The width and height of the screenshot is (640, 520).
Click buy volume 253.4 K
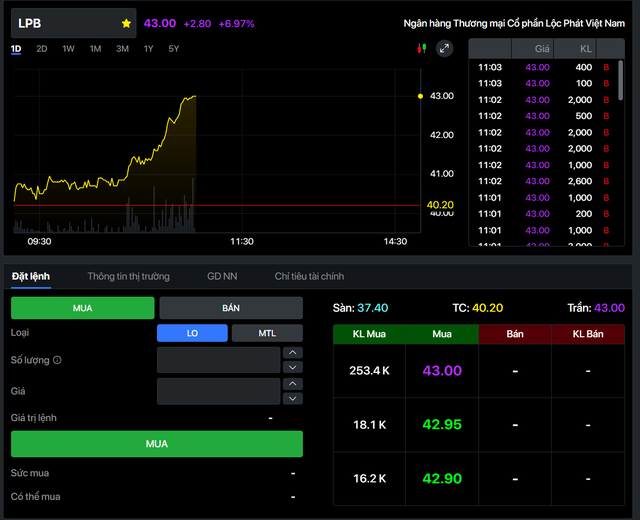(x=369, y=371)
